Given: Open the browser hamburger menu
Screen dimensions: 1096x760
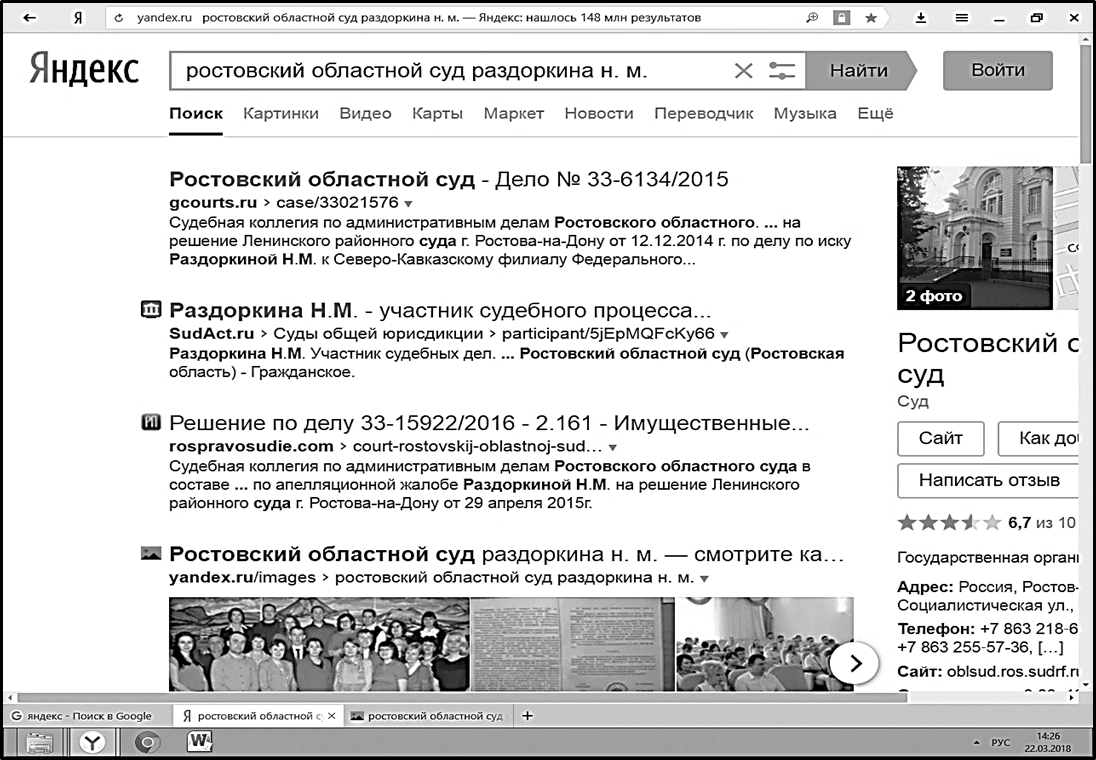Looking at the screenshot, I should [x=962, y=18].
